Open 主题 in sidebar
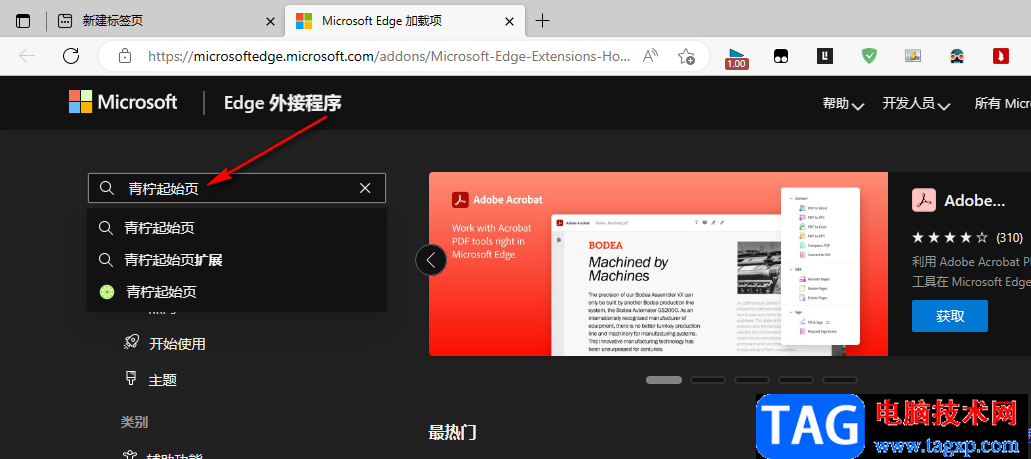 coord(162,379)
